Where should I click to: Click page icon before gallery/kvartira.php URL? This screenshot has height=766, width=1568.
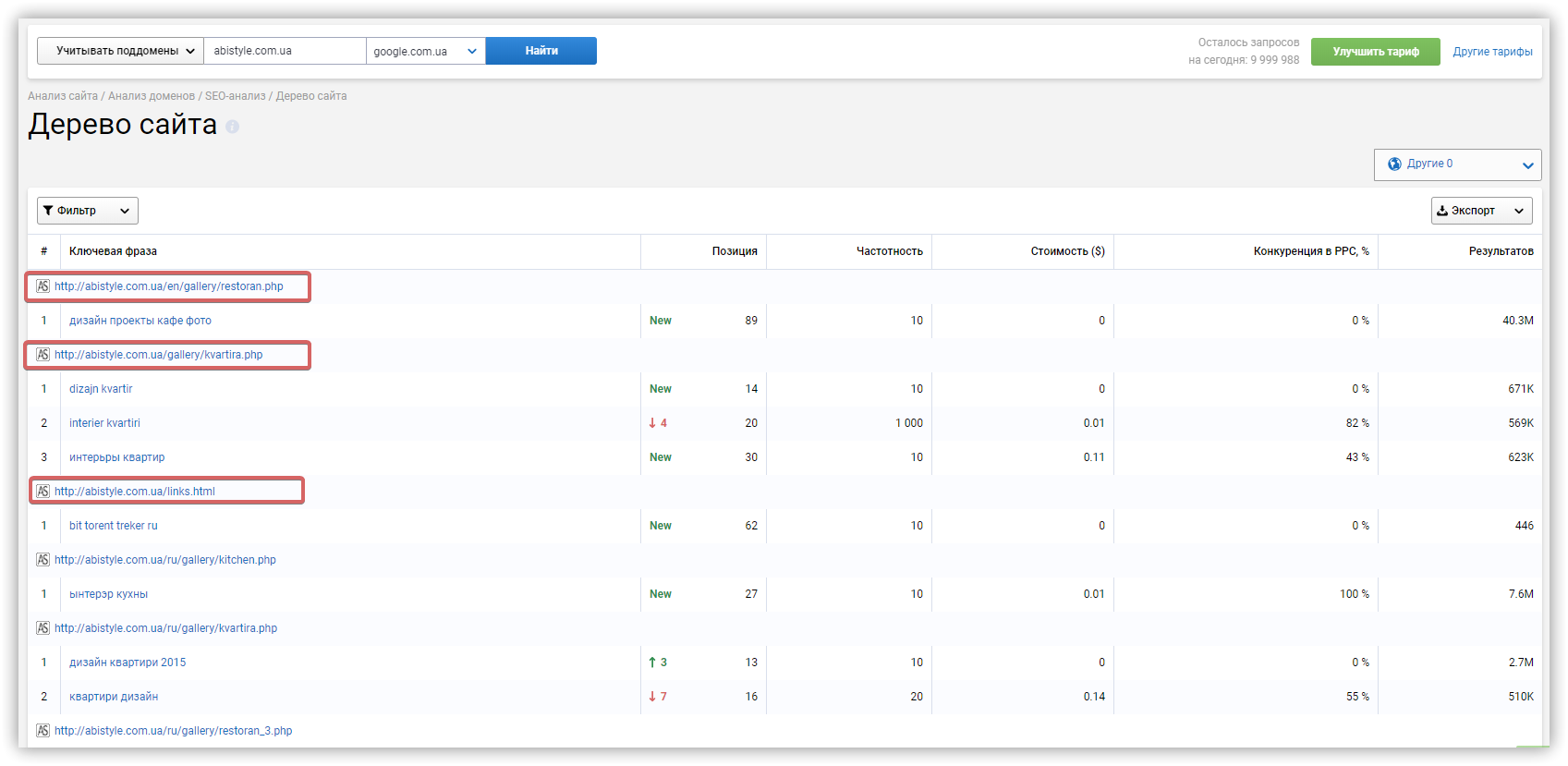click(x=43, y=355)
